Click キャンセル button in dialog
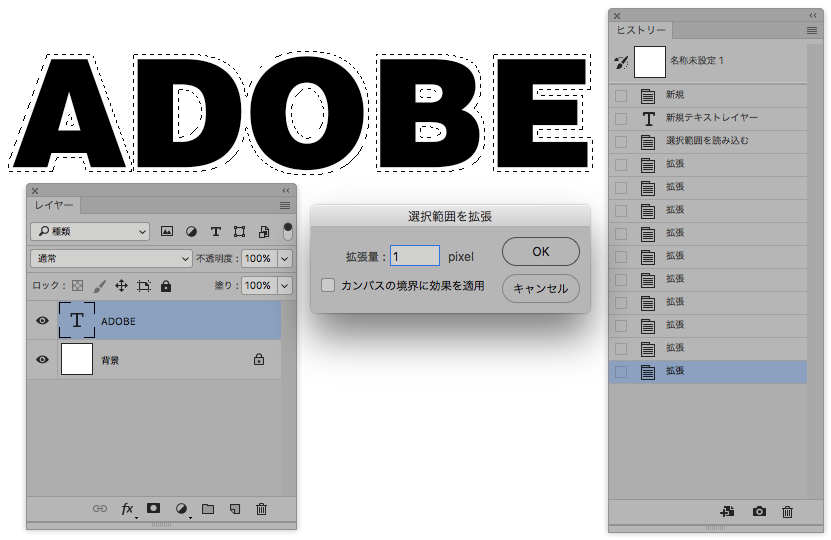The width and height of the screenshot is (831, 540). pyautogui.click(x=541, y=289)
